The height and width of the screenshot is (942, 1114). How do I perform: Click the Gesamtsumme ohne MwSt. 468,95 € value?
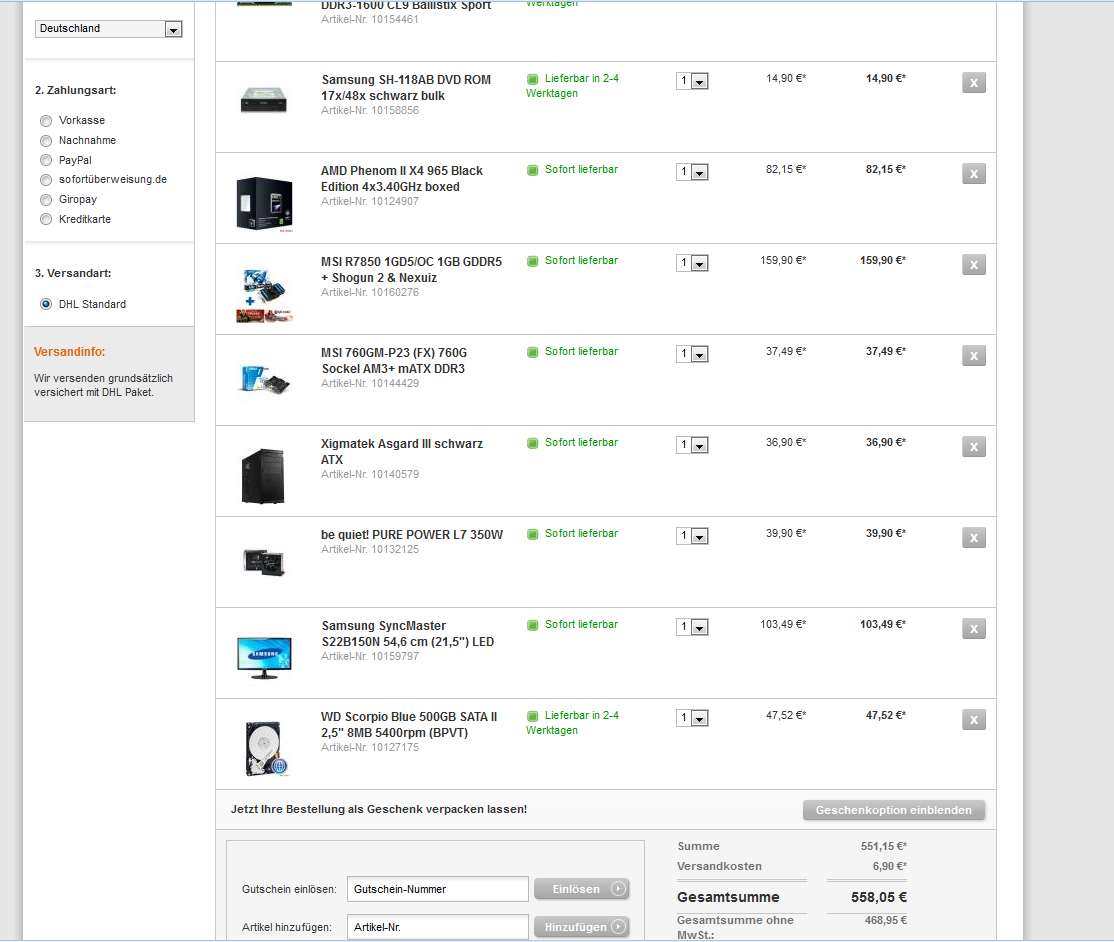(x=886, y=920)
